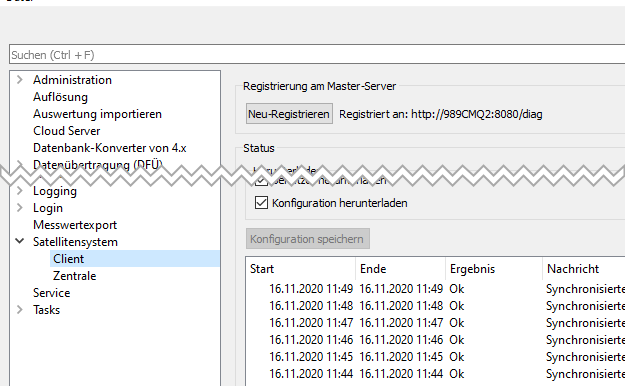The height and width of the screenshot is (386, 625).
Task: Expand the Administration tree node
Action: pos(20,80)
